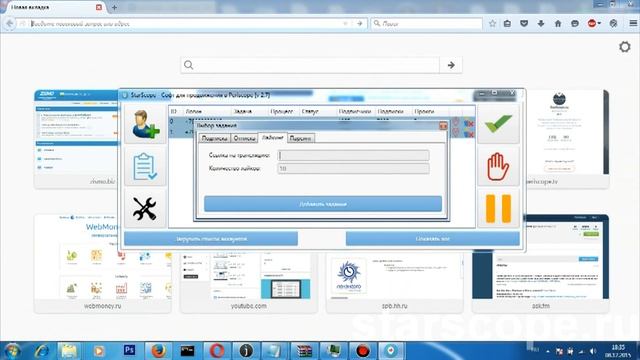
Task: Expand the ABP dropdown arrow
Action: click(x=599, y=24)
